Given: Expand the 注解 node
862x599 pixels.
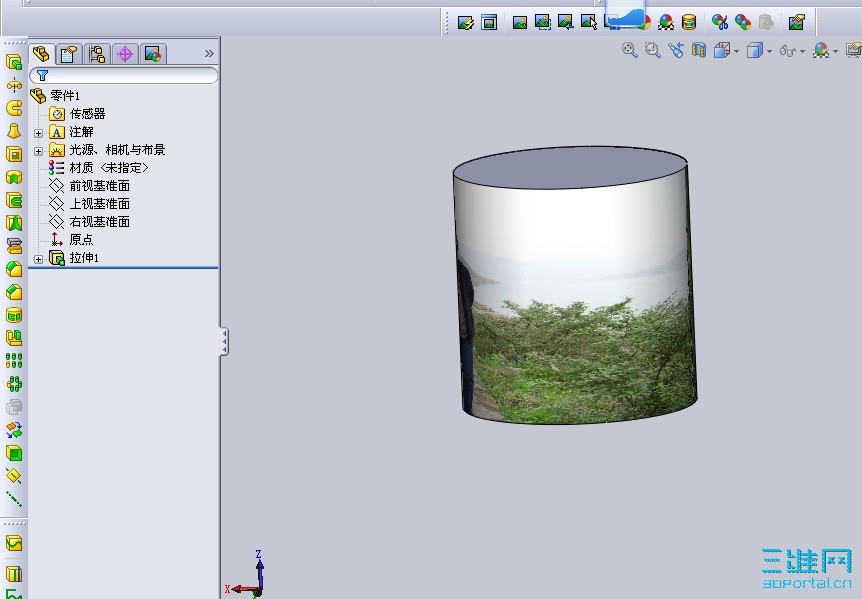Looking at the screenshot, I should (38, 133).
